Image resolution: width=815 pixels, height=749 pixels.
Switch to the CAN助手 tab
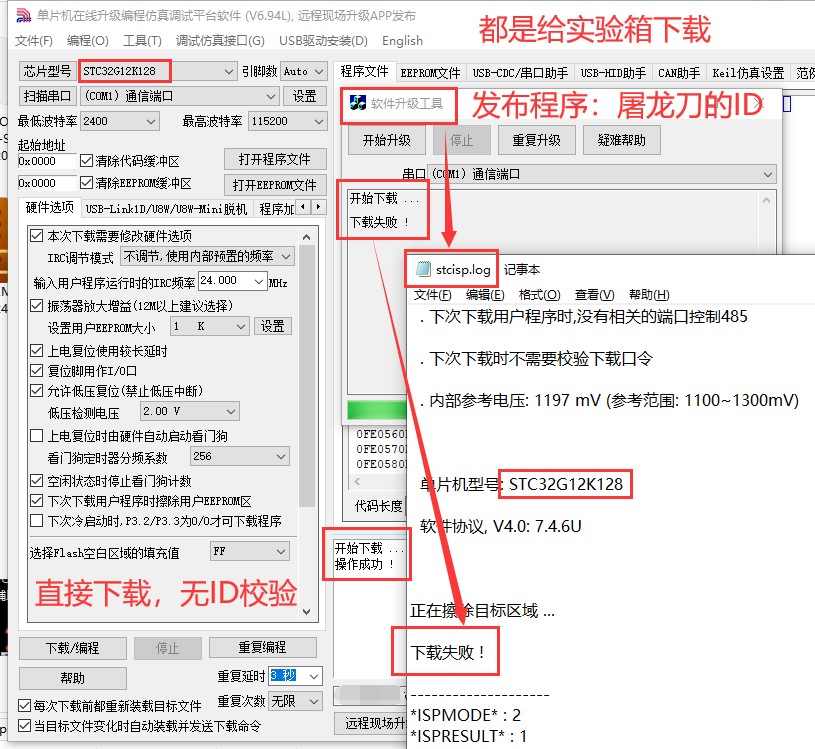click(678, 73)
